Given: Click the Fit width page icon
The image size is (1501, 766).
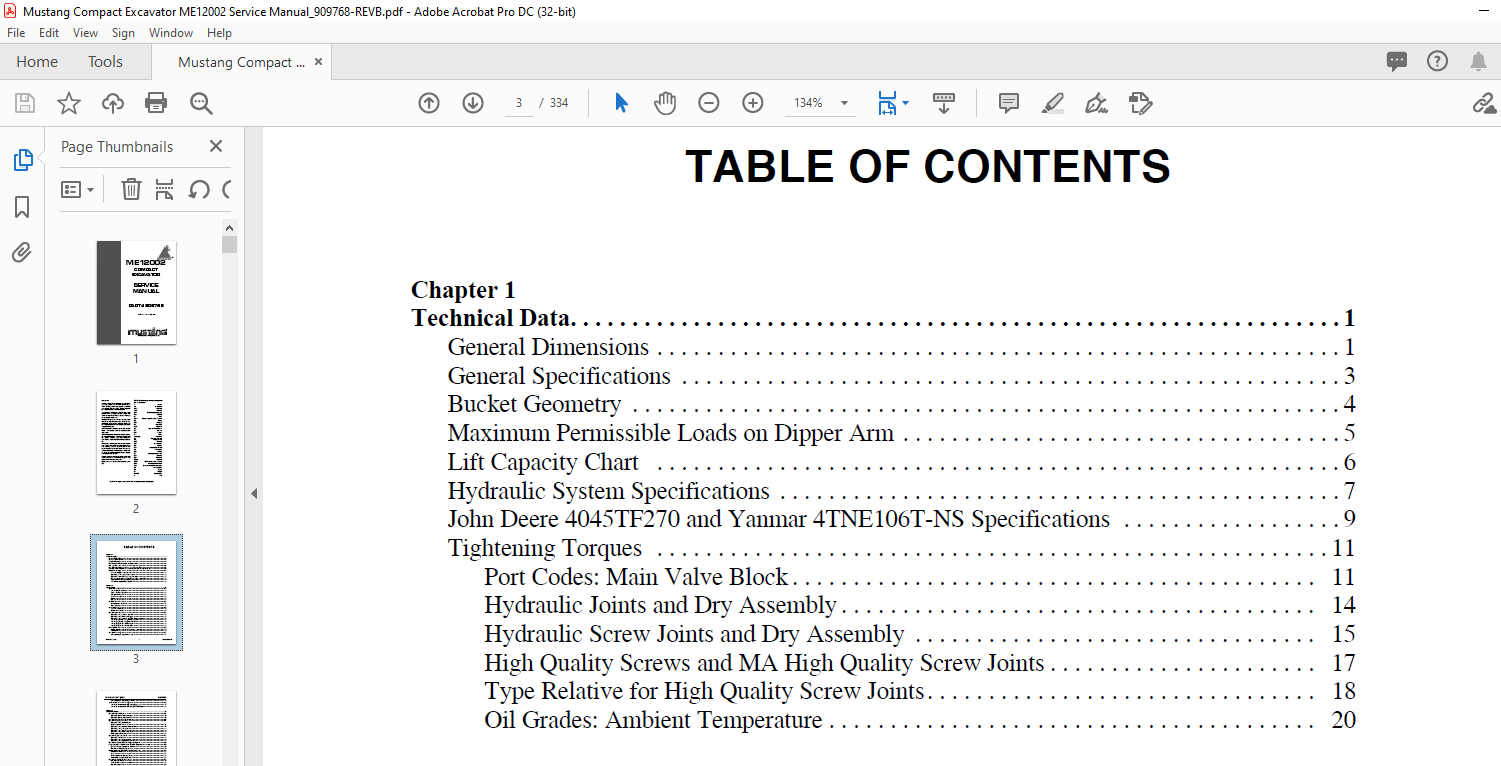Looking at the screenshot, I should point(887,103).
